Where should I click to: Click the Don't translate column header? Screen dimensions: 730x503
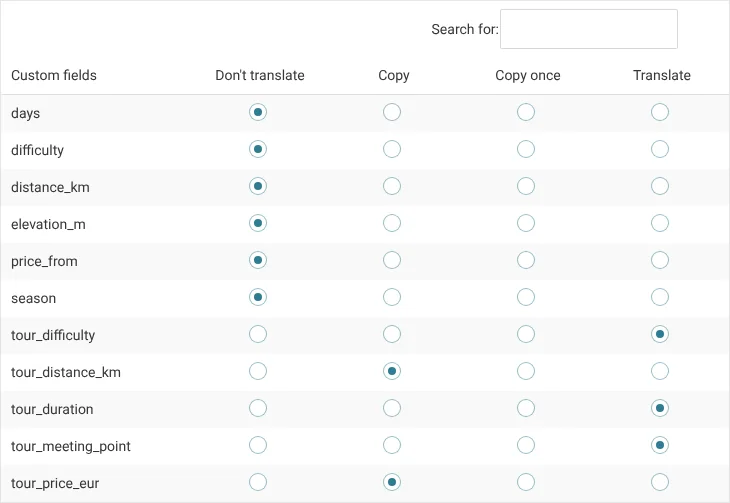coord(260,75)
